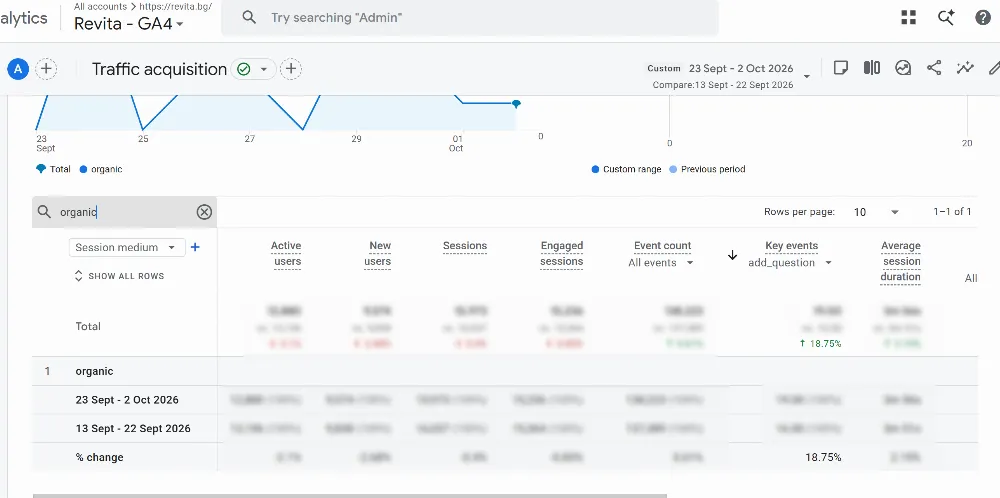The image size is (1000, 498).
Task: Click the custom date range 23 Sept - 2 Oct 2026
Action: click(741, 68)
